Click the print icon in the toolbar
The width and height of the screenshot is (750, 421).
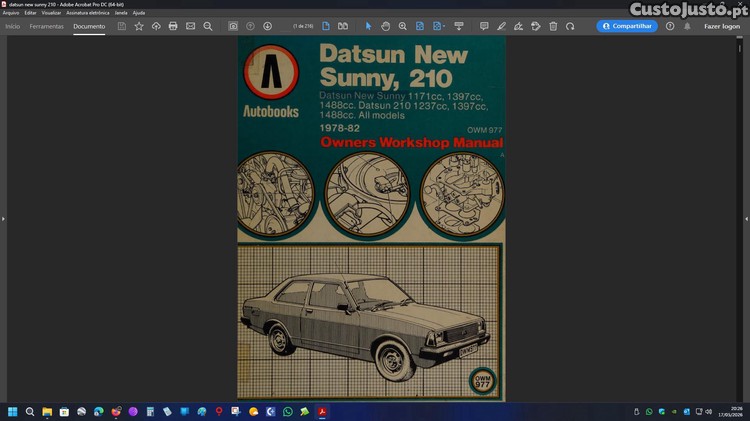pyautogui.click(x=173, y=26)
